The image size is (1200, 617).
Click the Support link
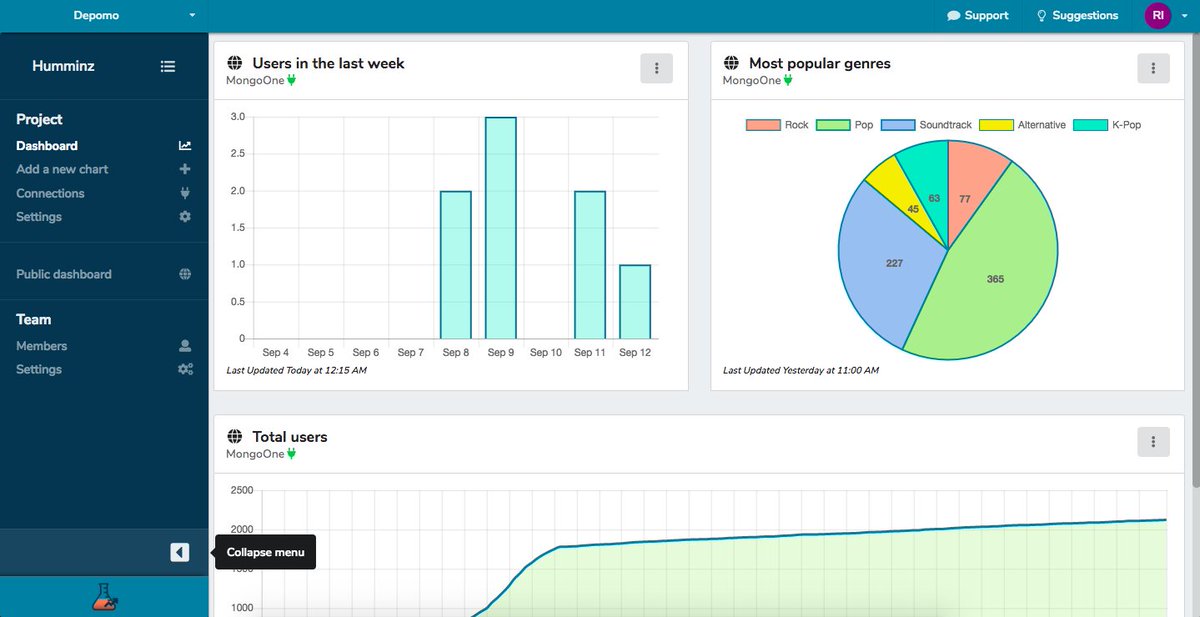pos(978,16)
